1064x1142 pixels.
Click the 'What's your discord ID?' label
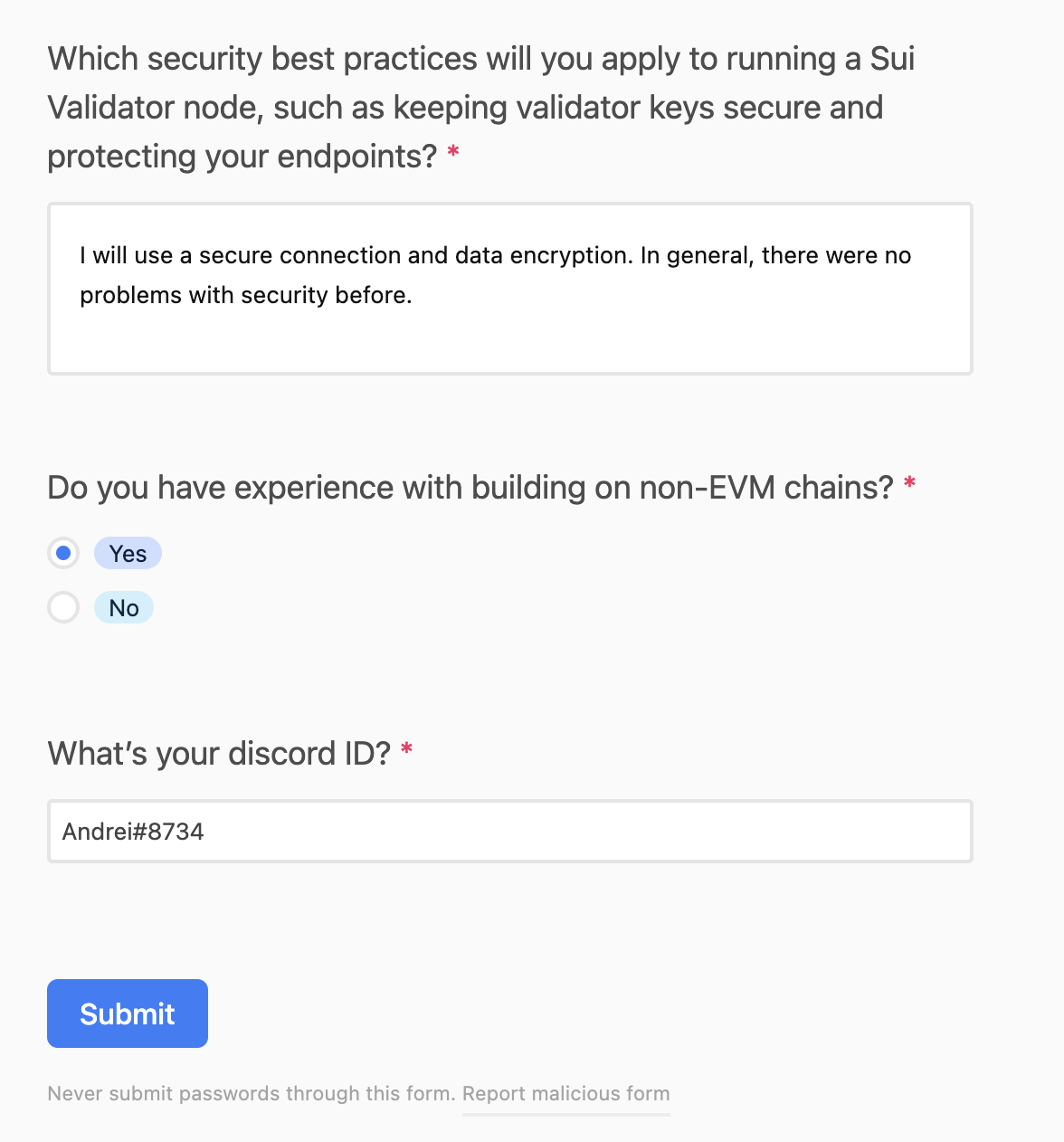pyautogui.click(x=219, y=753)
